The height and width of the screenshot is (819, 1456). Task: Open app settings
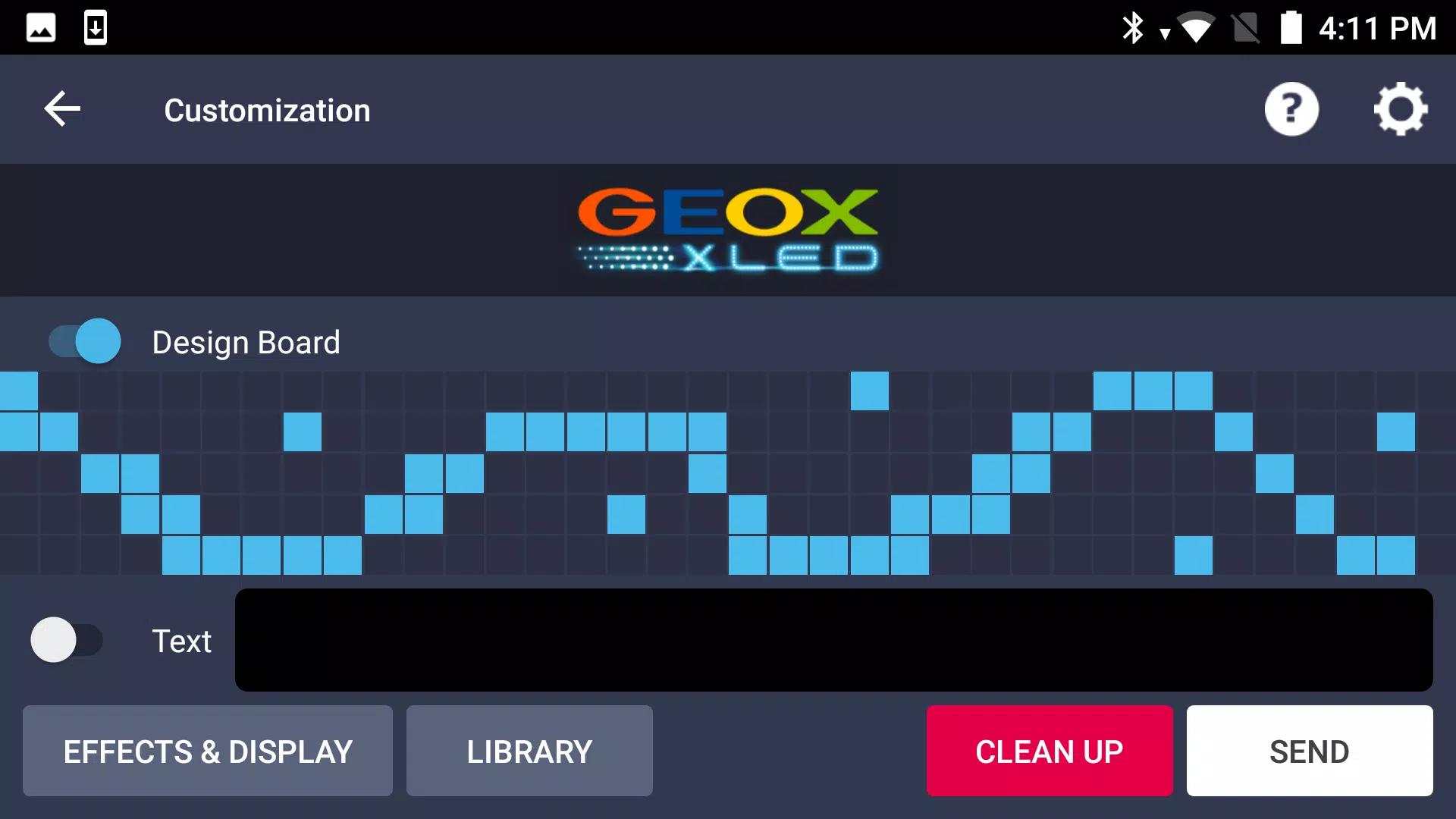1401,109
